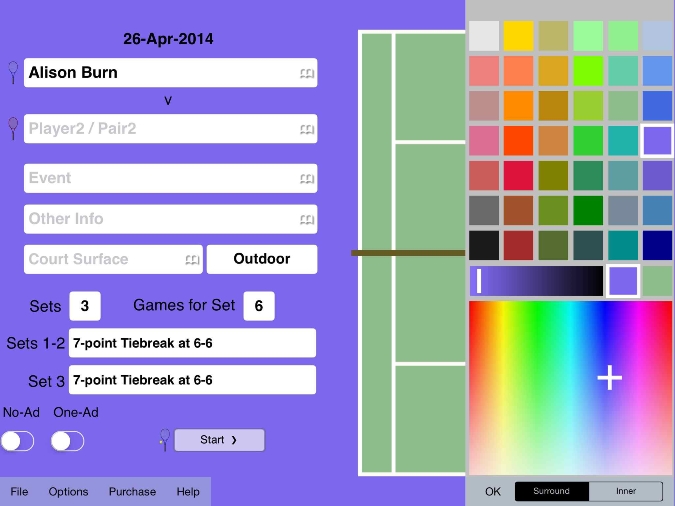The width and height of the screenshot is (675, 506).
Task: Click the Alison Burn player name field
Action: pyautogui.click(x=170, y=73)
